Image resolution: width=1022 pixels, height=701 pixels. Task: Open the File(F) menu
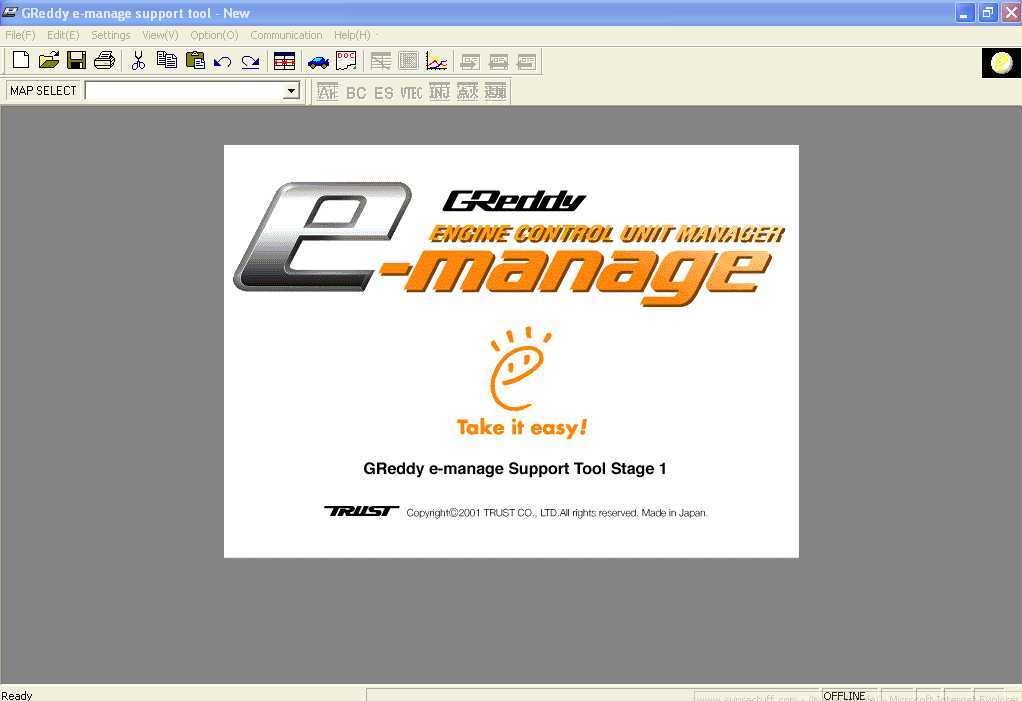coord(20,35)
